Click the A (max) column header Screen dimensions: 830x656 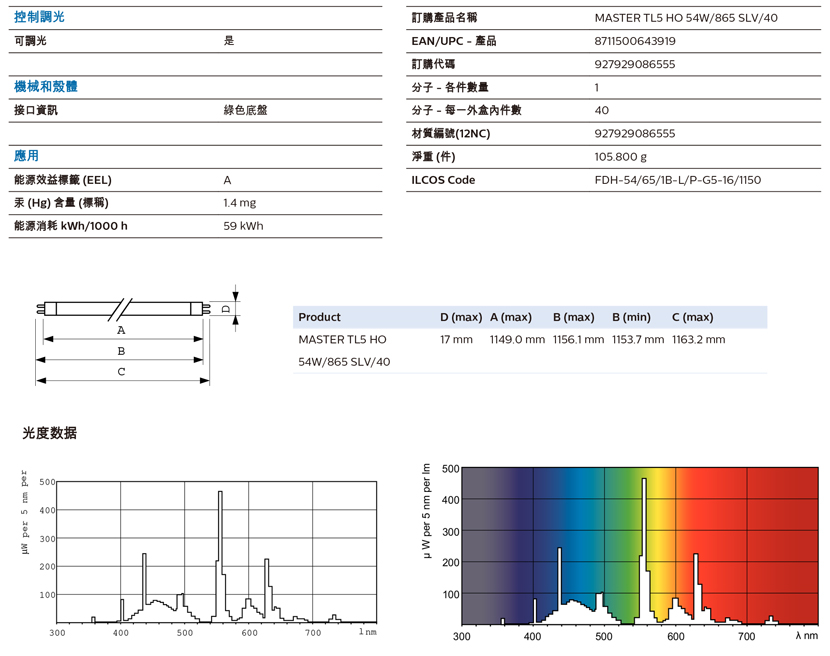click(x=511, y=317)
